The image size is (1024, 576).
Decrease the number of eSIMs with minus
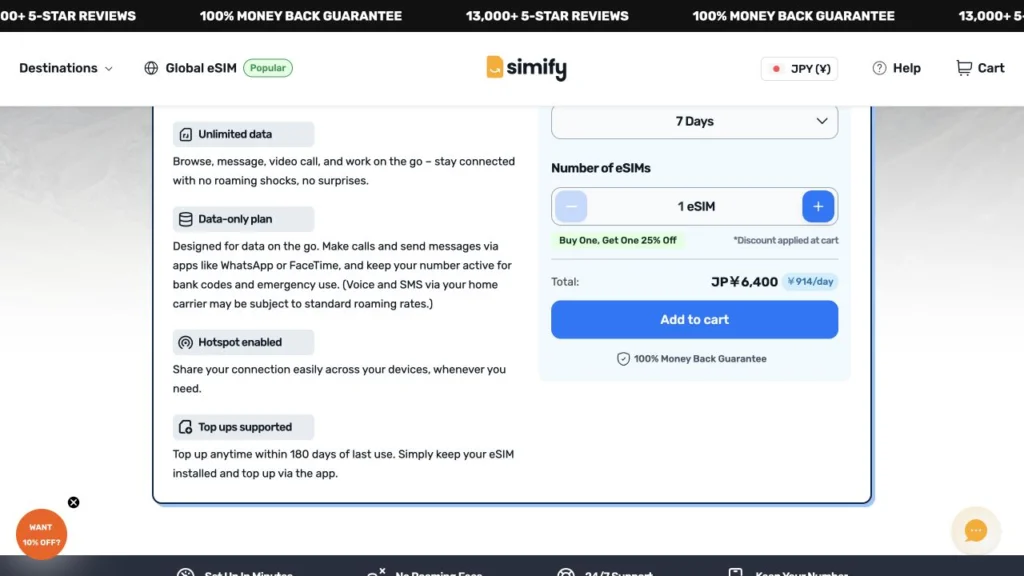point(571,206)
